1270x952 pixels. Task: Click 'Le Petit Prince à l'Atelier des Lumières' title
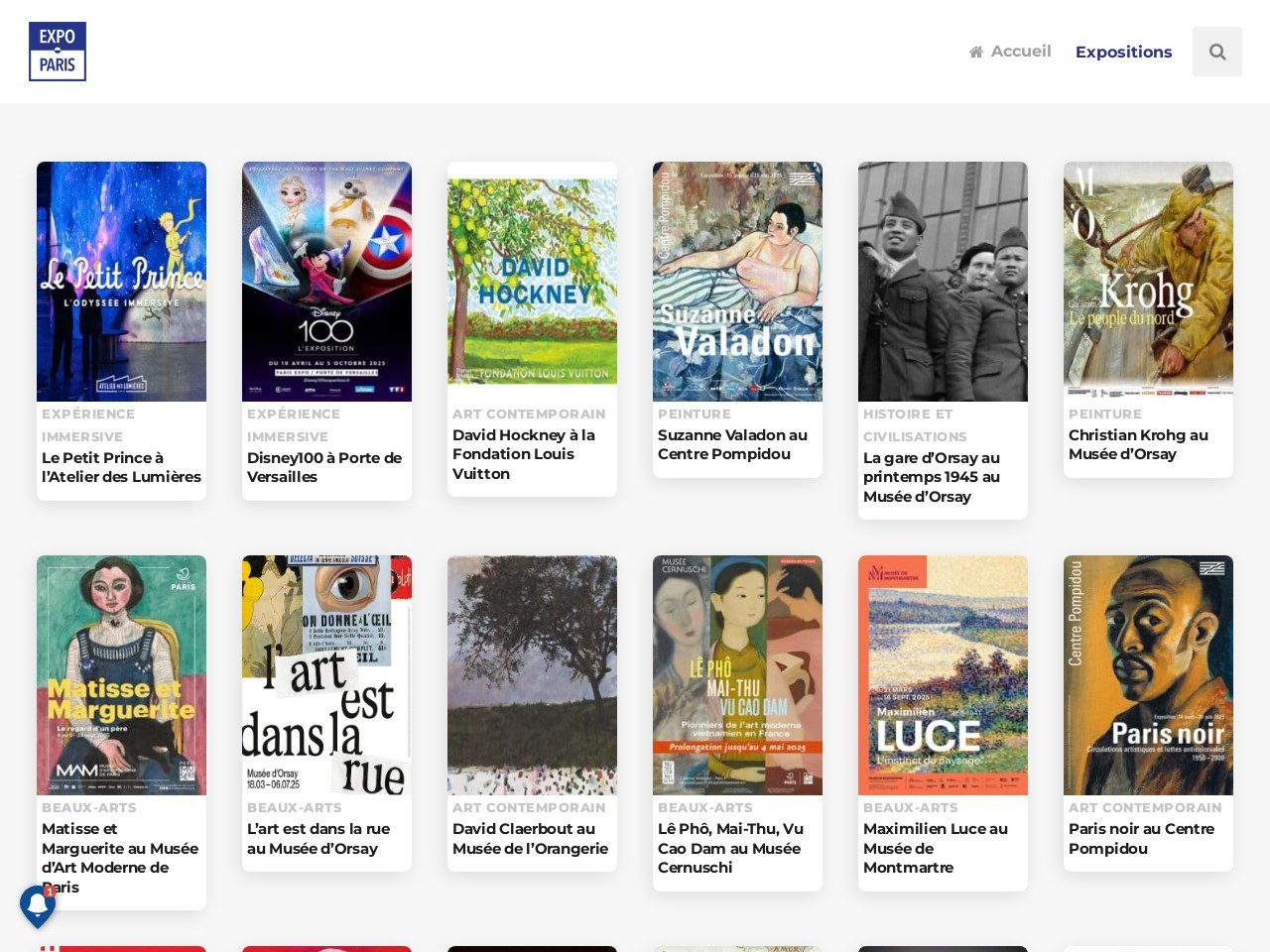click(121, 467)
